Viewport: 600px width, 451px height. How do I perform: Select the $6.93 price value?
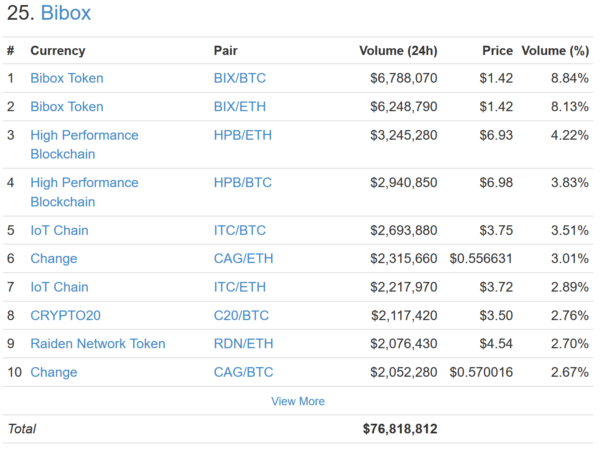pyautogui.click(x=496, y=135)
